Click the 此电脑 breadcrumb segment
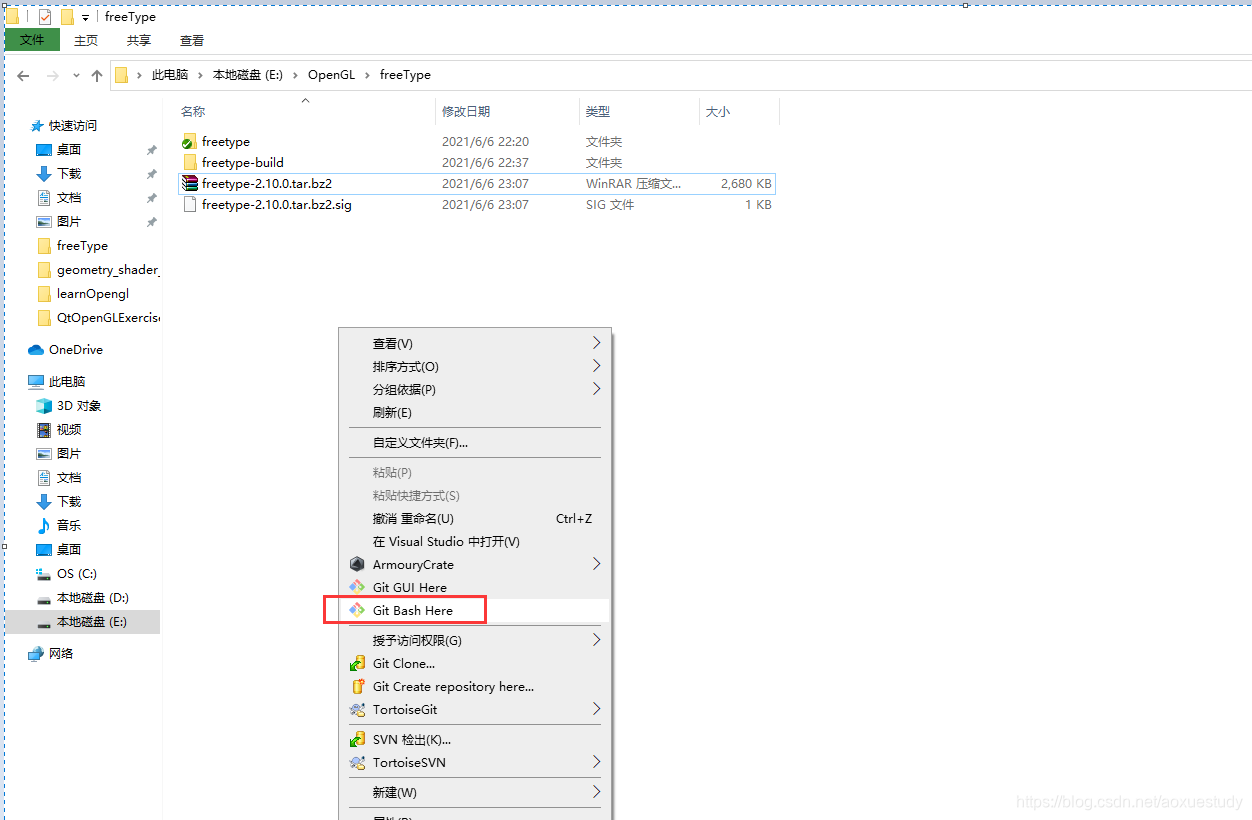Image resolution: width=1252 pixels, height=820 pixels. [170, 75]
